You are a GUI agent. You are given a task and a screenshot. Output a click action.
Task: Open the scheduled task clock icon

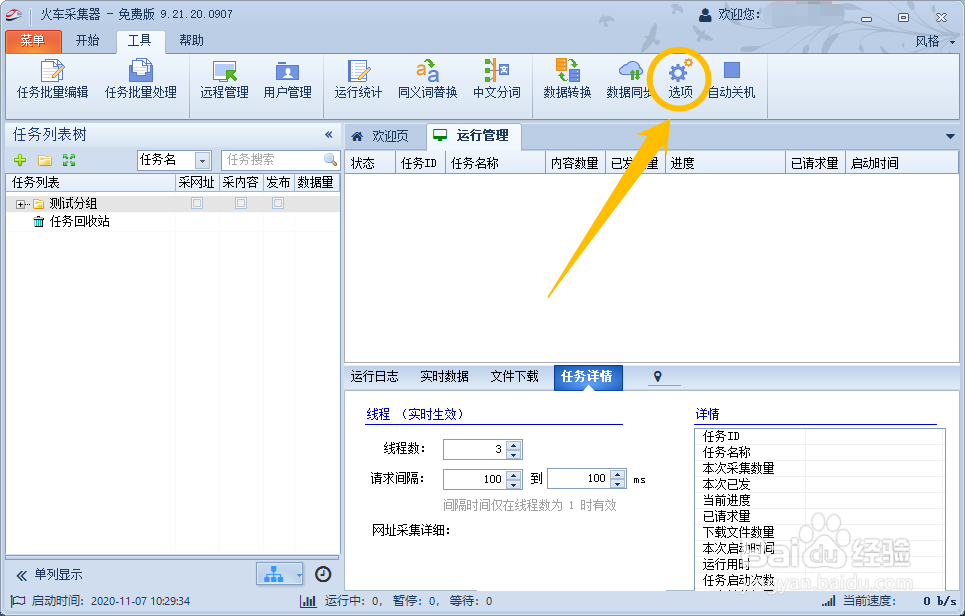[323, 574]
